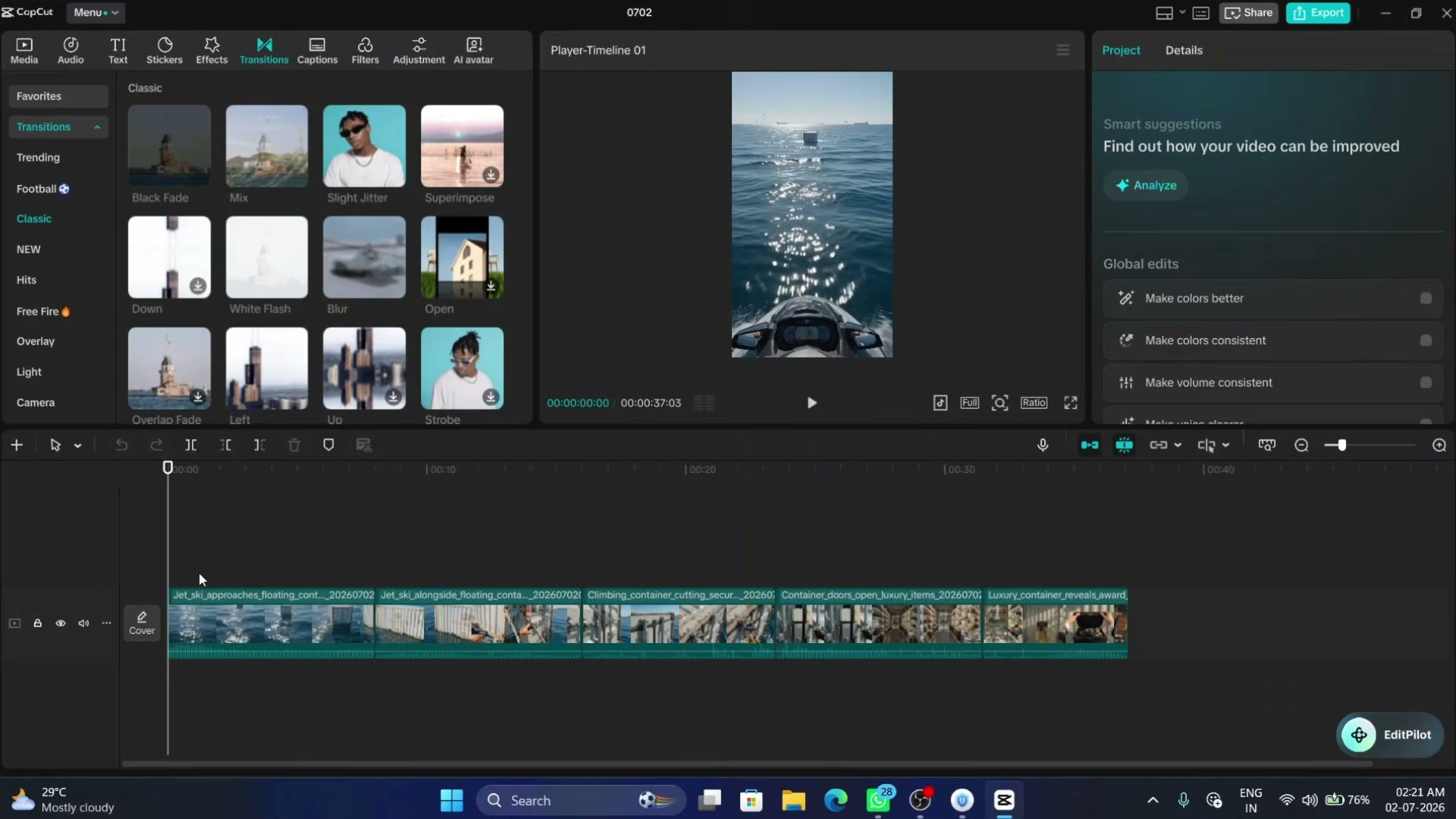
Task: Switch to the Details tab
Action: tap(1184, 50)
